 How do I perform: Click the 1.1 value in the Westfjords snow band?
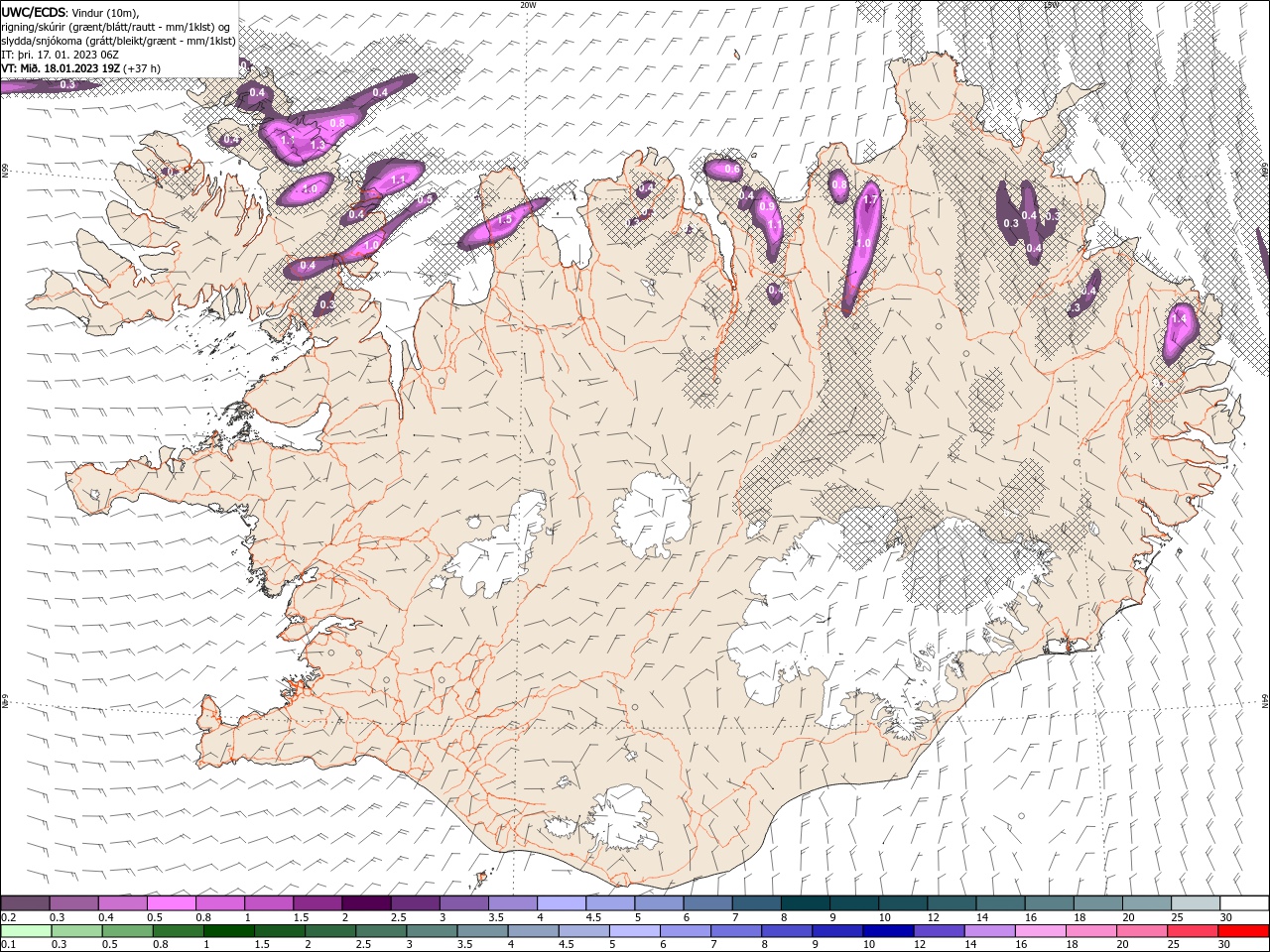pyautogui.click(x=399, y=179)
